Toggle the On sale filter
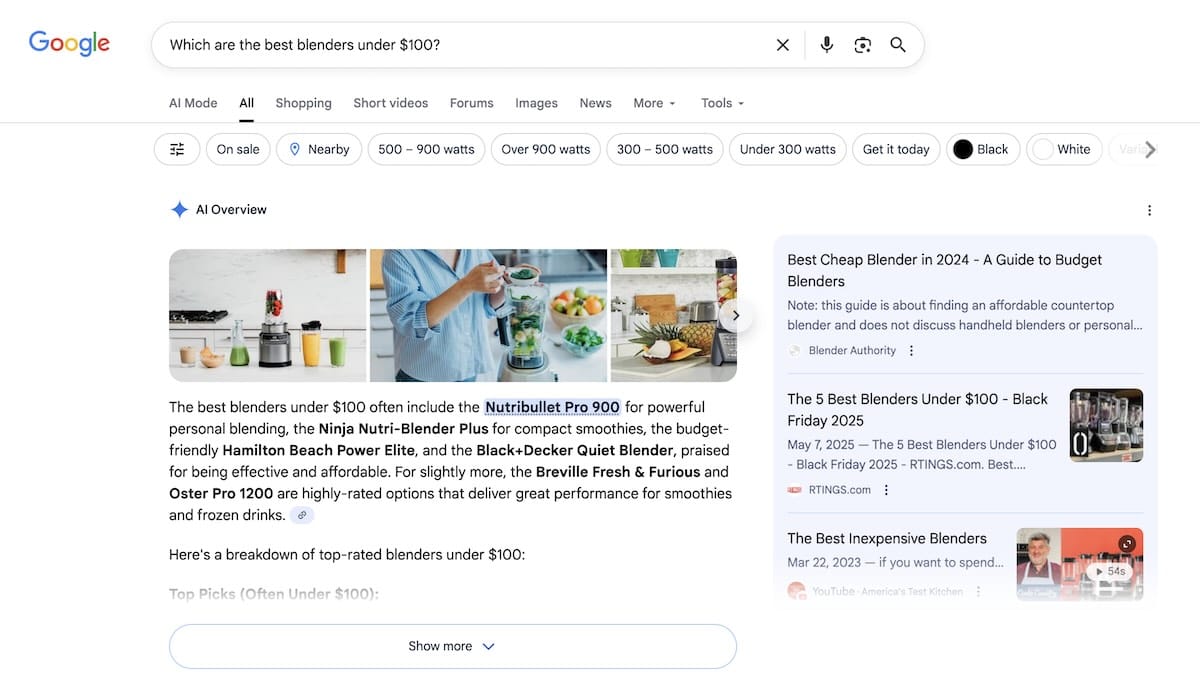The height and width of the screenshot is (686, 1200). click(x=237, y=148)
